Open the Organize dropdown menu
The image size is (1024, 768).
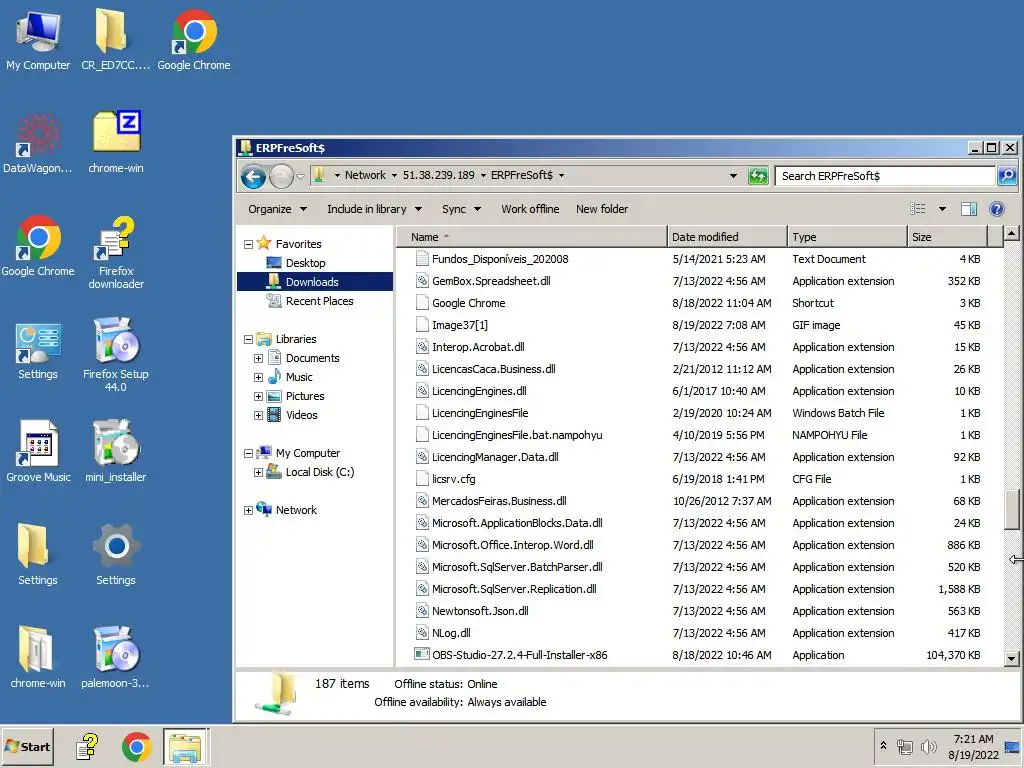[x=278, y=209]
